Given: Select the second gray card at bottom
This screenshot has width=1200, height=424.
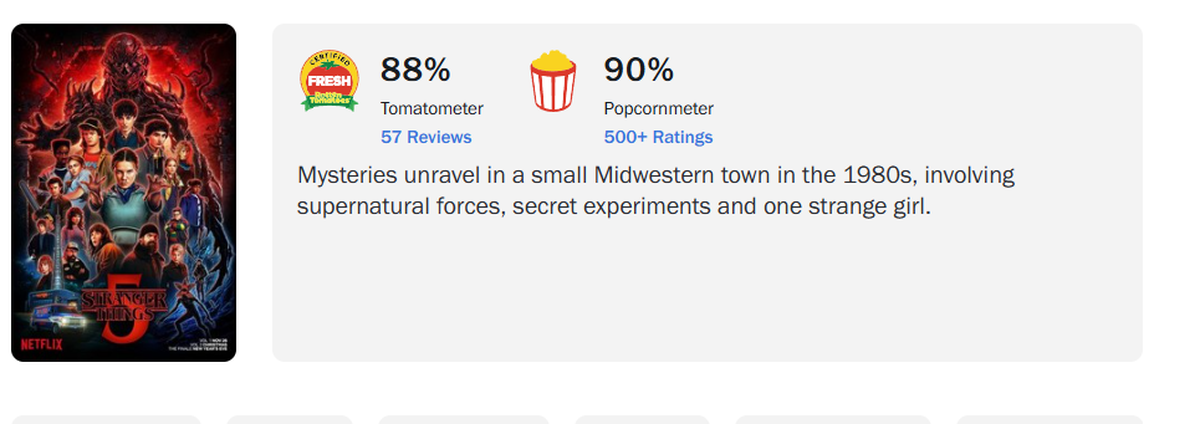Looking at the screenshot, I should 289,419.
